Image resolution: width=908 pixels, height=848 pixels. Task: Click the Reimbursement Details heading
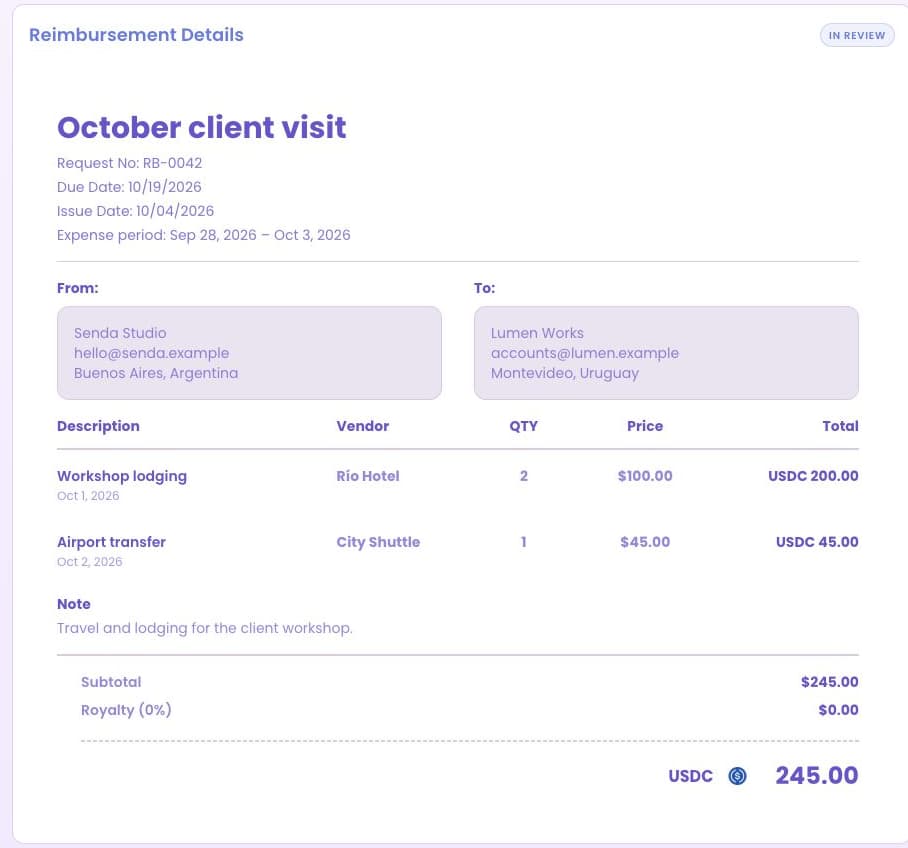(136, 35)
